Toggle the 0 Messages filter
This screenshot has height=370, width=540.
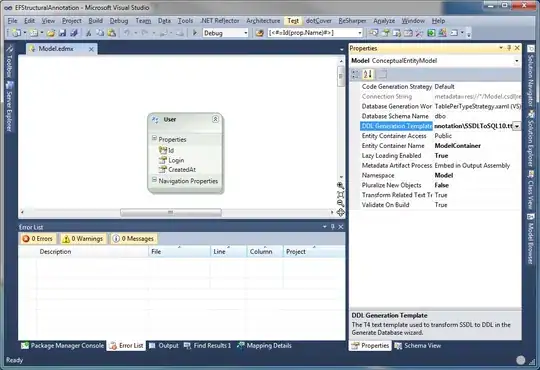pyautogui.click(x=134, y=238)
